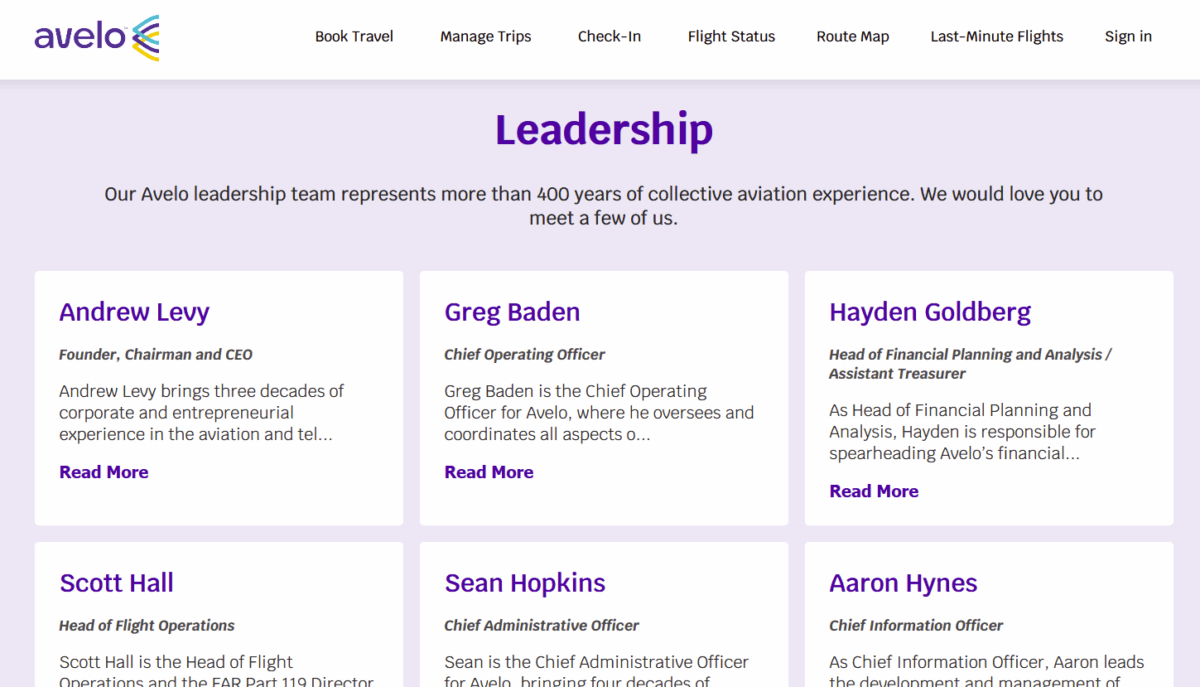The image size is (1200, 687).
Task: Click Sean Hopkins' Chief Administrative Officer title
Action: (x=541, y=626)
